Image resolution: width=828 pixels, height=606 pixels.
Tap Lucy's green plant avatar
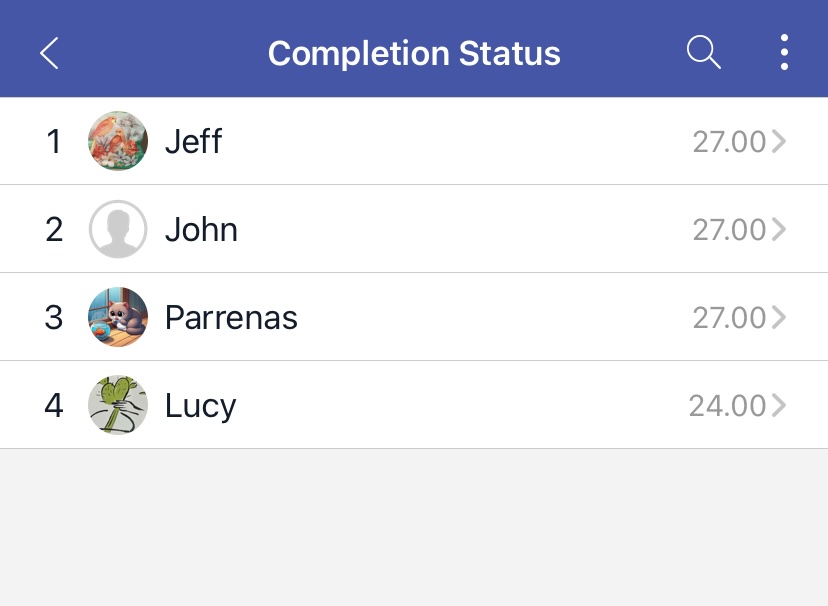click(x=118, y=405)
